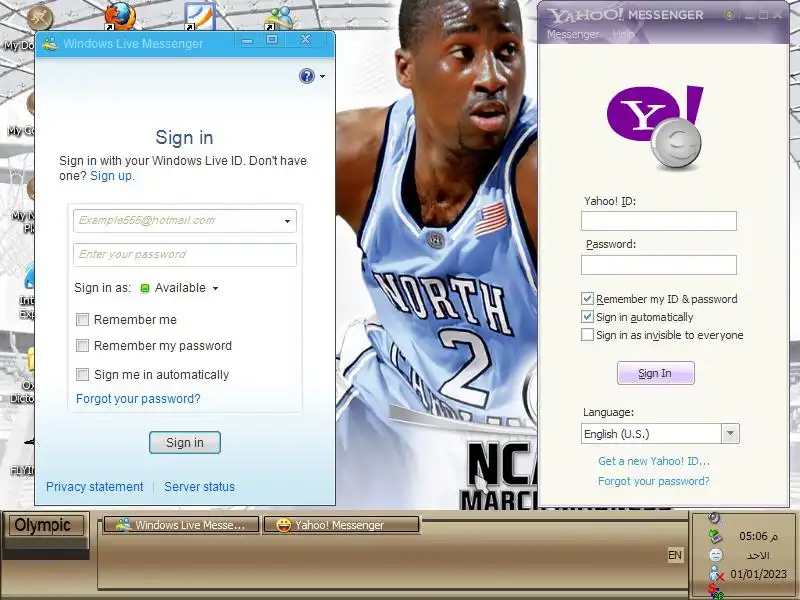Uncheck Sign in automatically in Yahoo Messenger
800x600 pixels.
pyautogui.click(x=587, y=316)
